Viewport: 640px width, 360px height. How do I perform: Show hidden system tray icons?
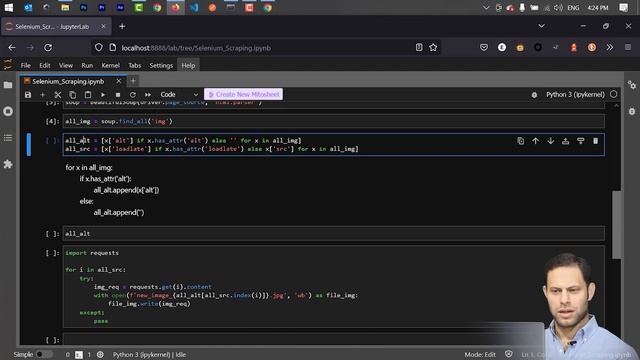coord(486,8)
